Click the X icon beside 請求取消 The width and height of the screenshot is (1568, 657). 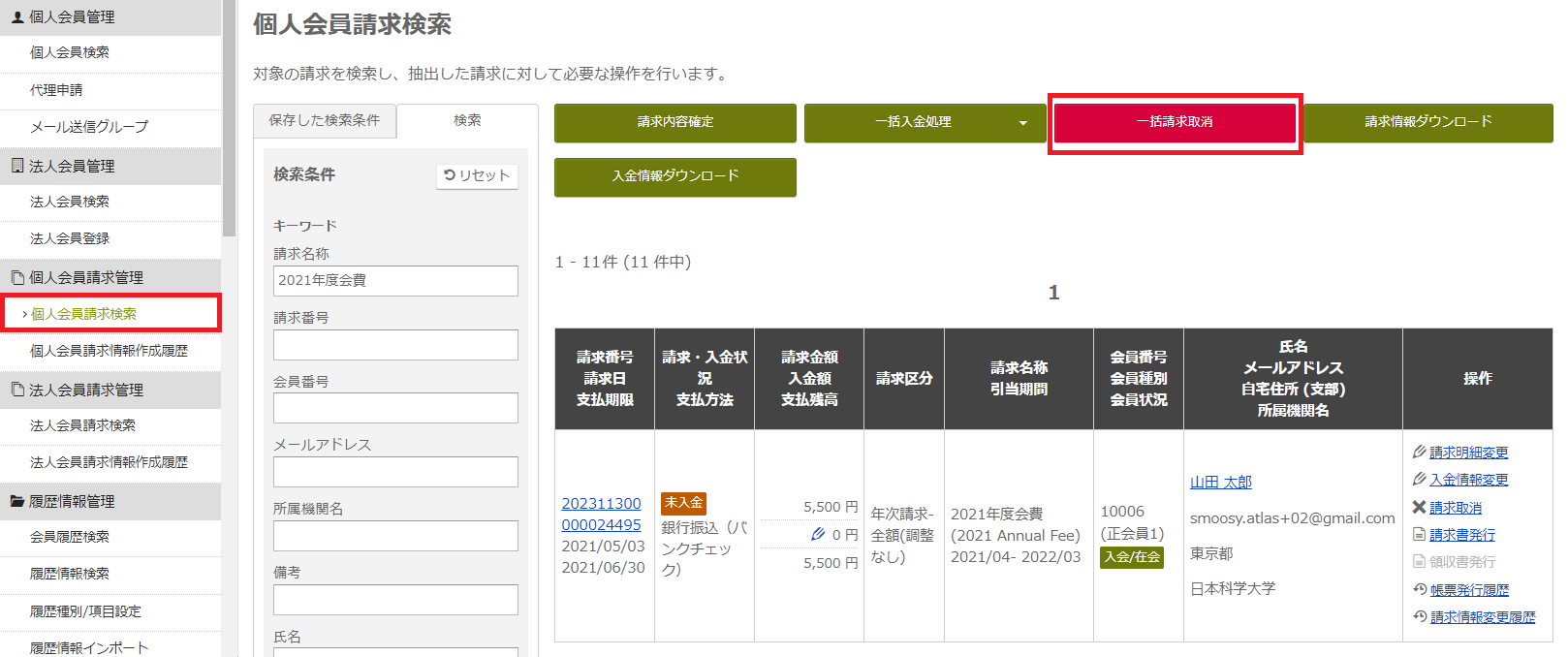coord(1420,507)
